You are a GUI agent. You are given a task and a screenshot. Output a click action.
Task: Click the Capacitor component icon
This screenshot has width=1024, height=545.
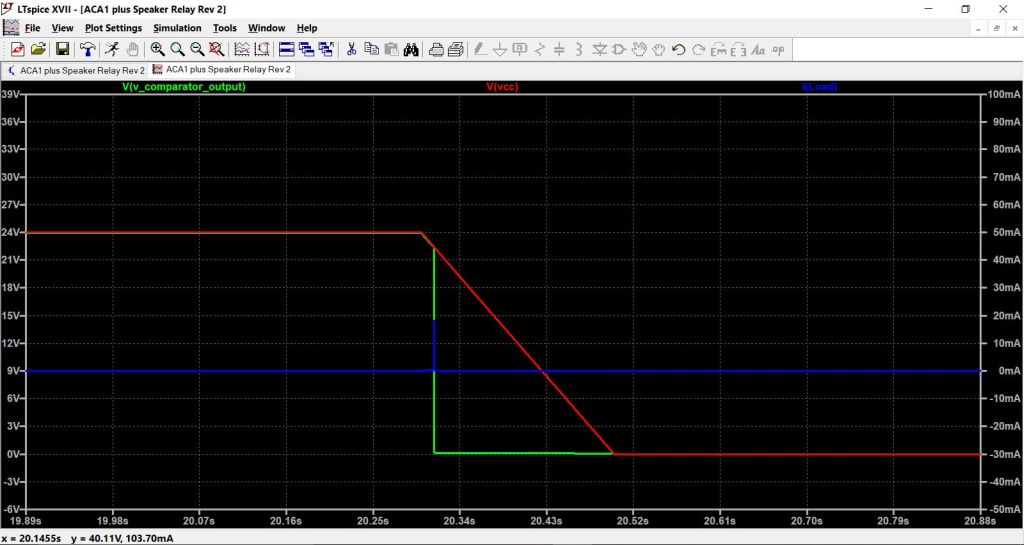tap(559, 50)
